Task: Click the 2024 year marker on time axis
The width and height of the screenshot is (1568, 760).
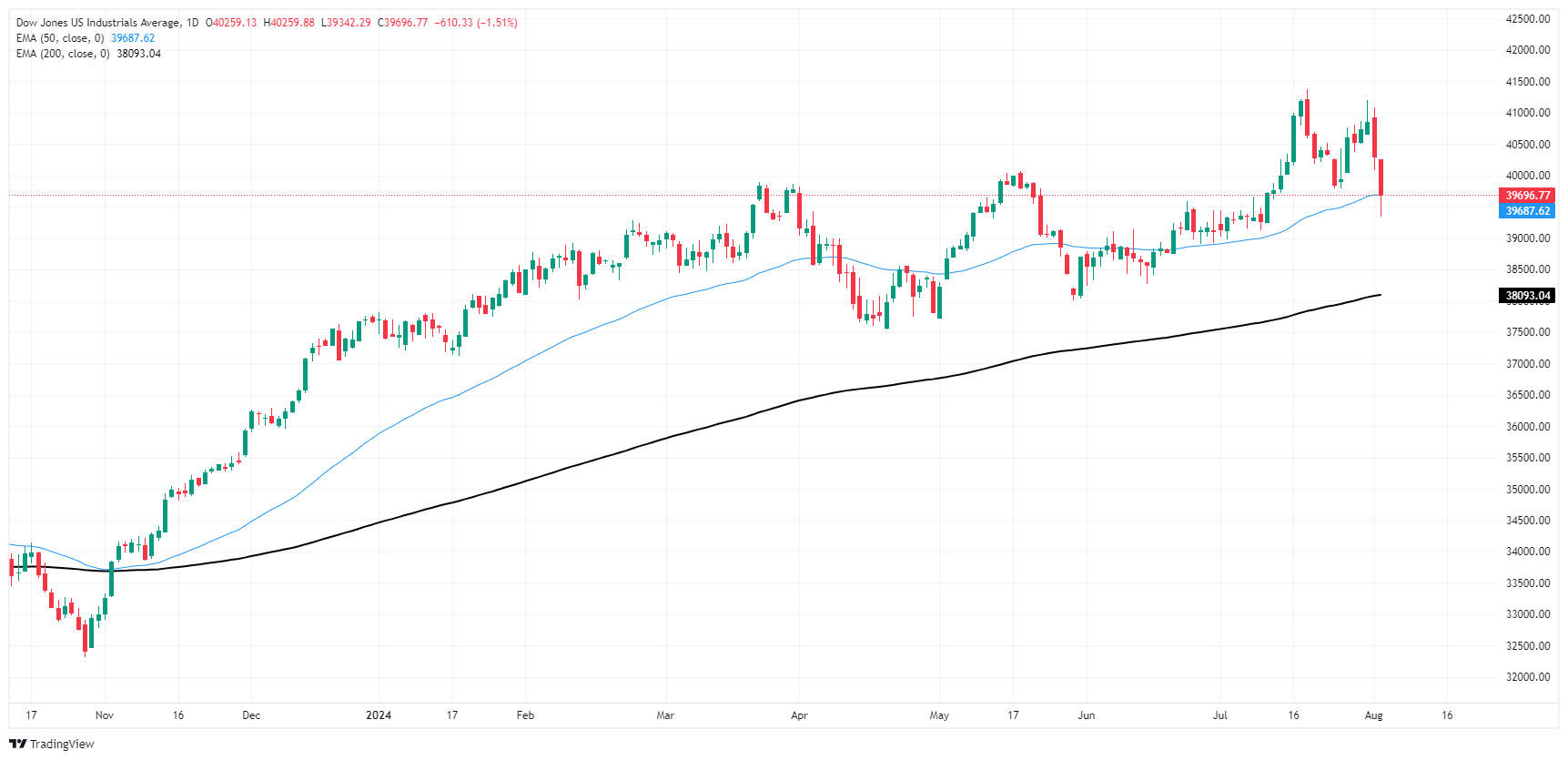Action: click(x=379, y=715)
